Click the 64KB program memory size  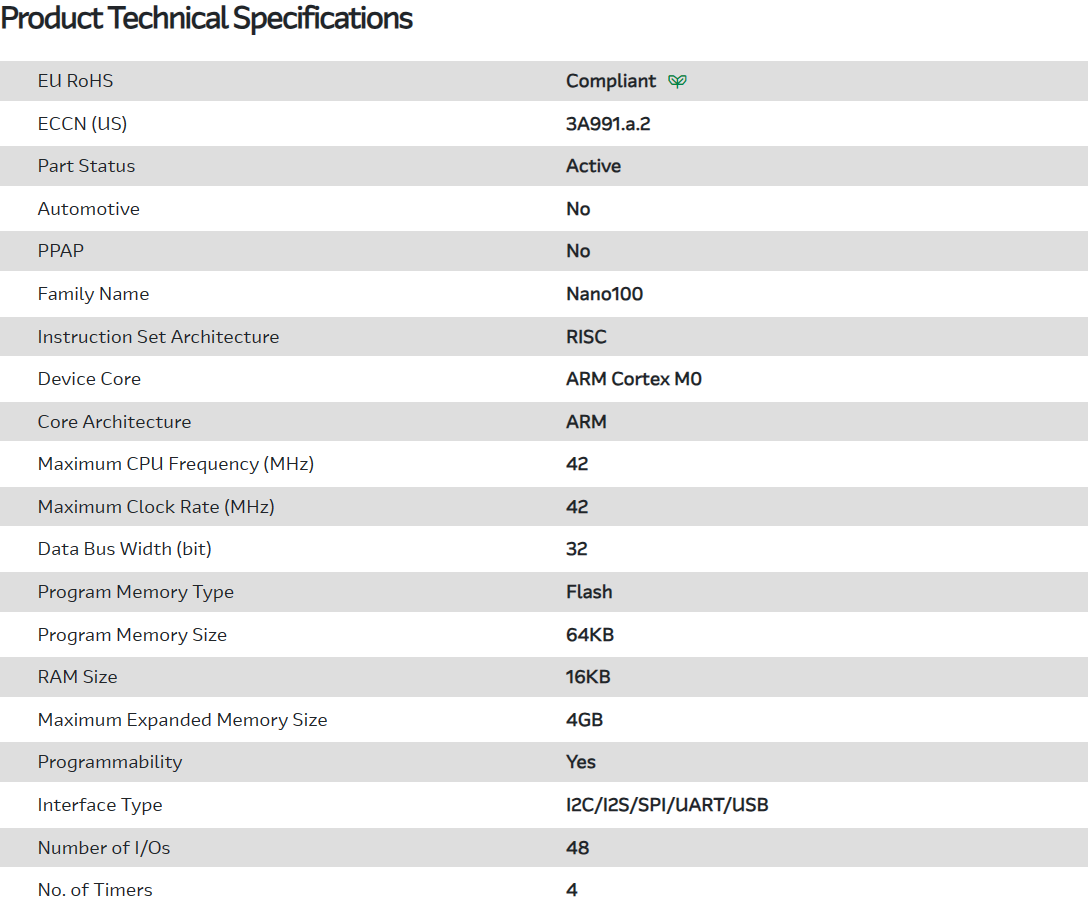(589, 635)
